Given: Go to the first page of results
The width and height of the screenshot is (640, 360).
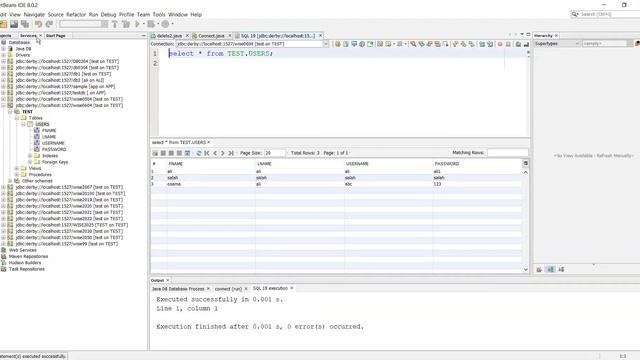Looking at the screenshot, I should pos(207,153).
